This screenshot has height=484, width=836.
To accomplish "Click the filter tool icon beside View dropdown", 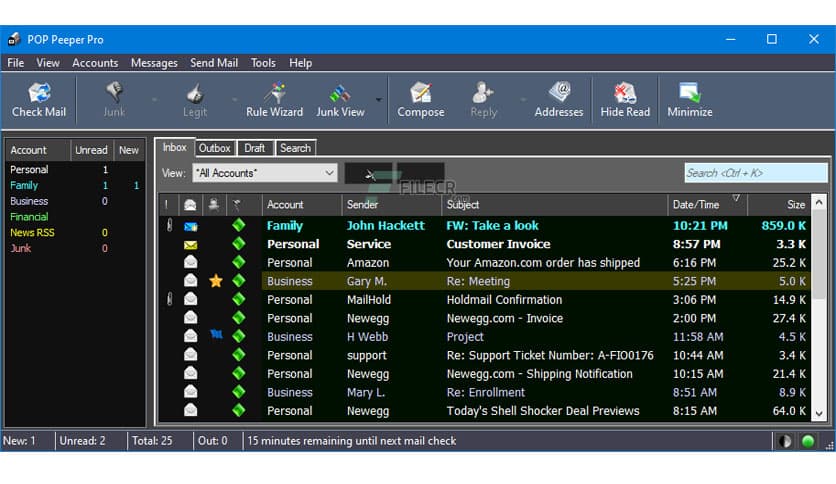I will point(369,174).
